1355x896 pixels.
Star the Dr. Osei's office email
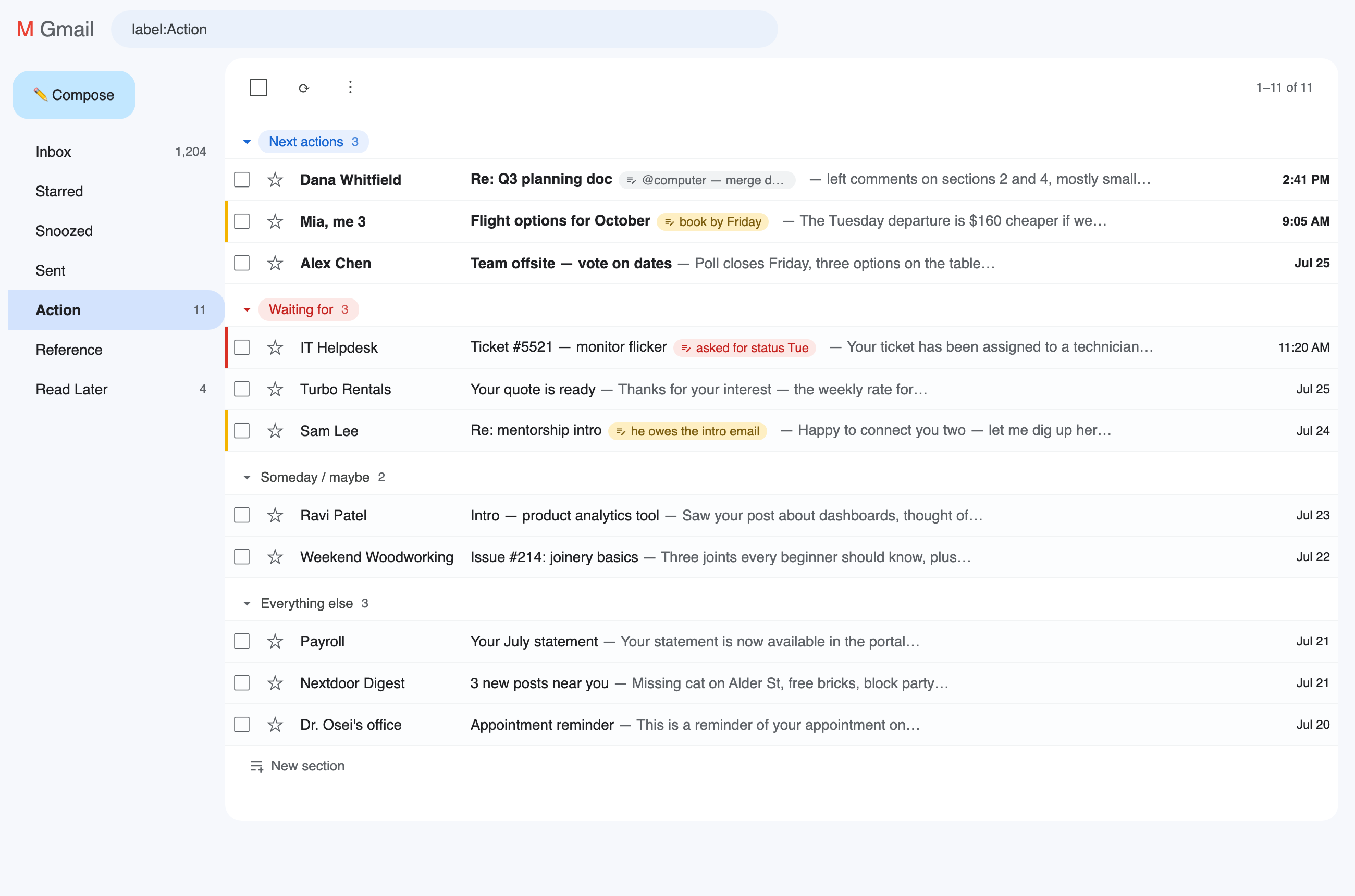275,725
